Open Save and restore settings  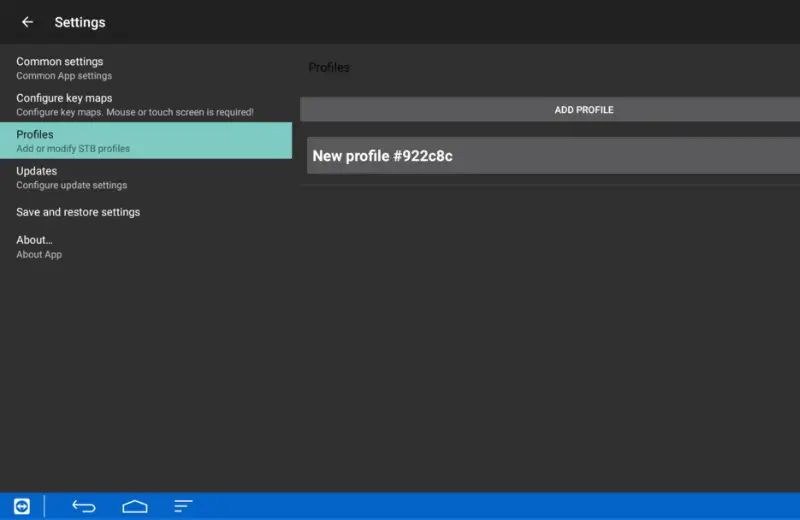[x=78, y=212]
